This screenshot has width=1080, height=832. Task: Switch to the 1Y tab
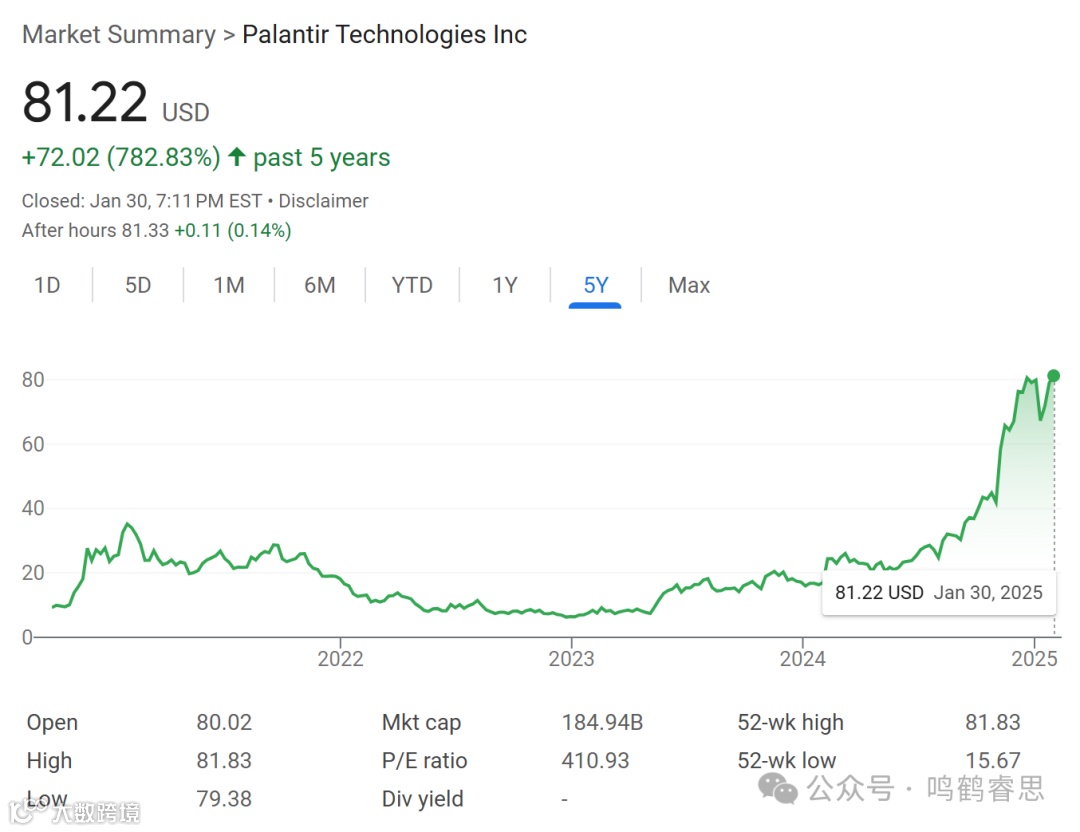[505, 286]
